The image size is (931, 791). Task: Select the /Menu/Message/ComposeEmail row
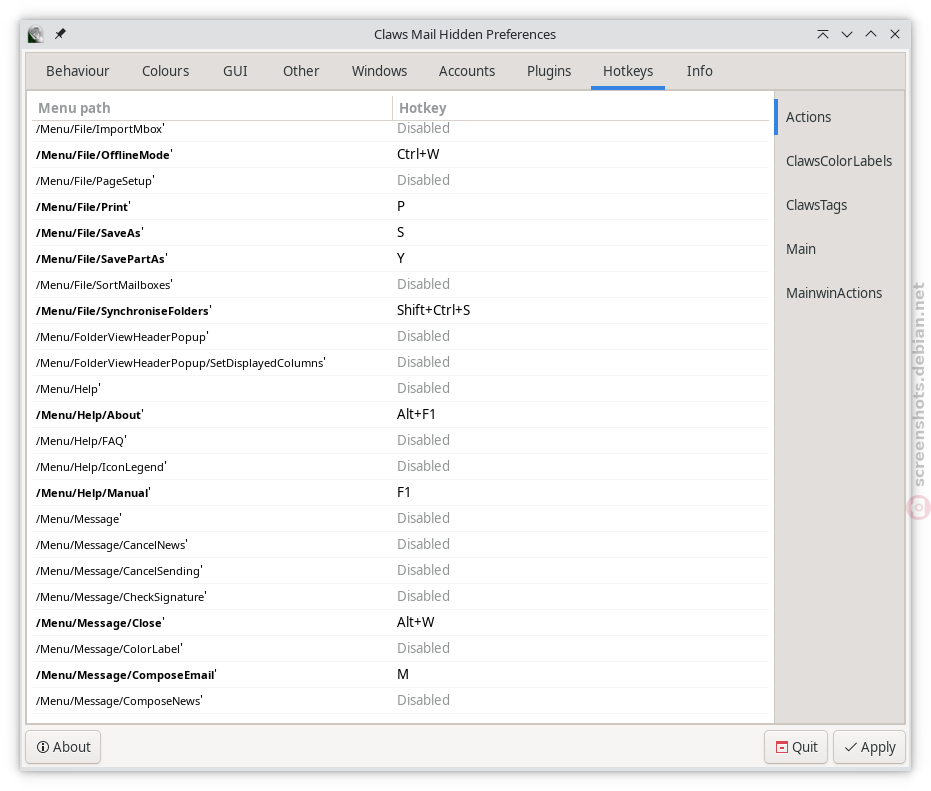point(401,675)
